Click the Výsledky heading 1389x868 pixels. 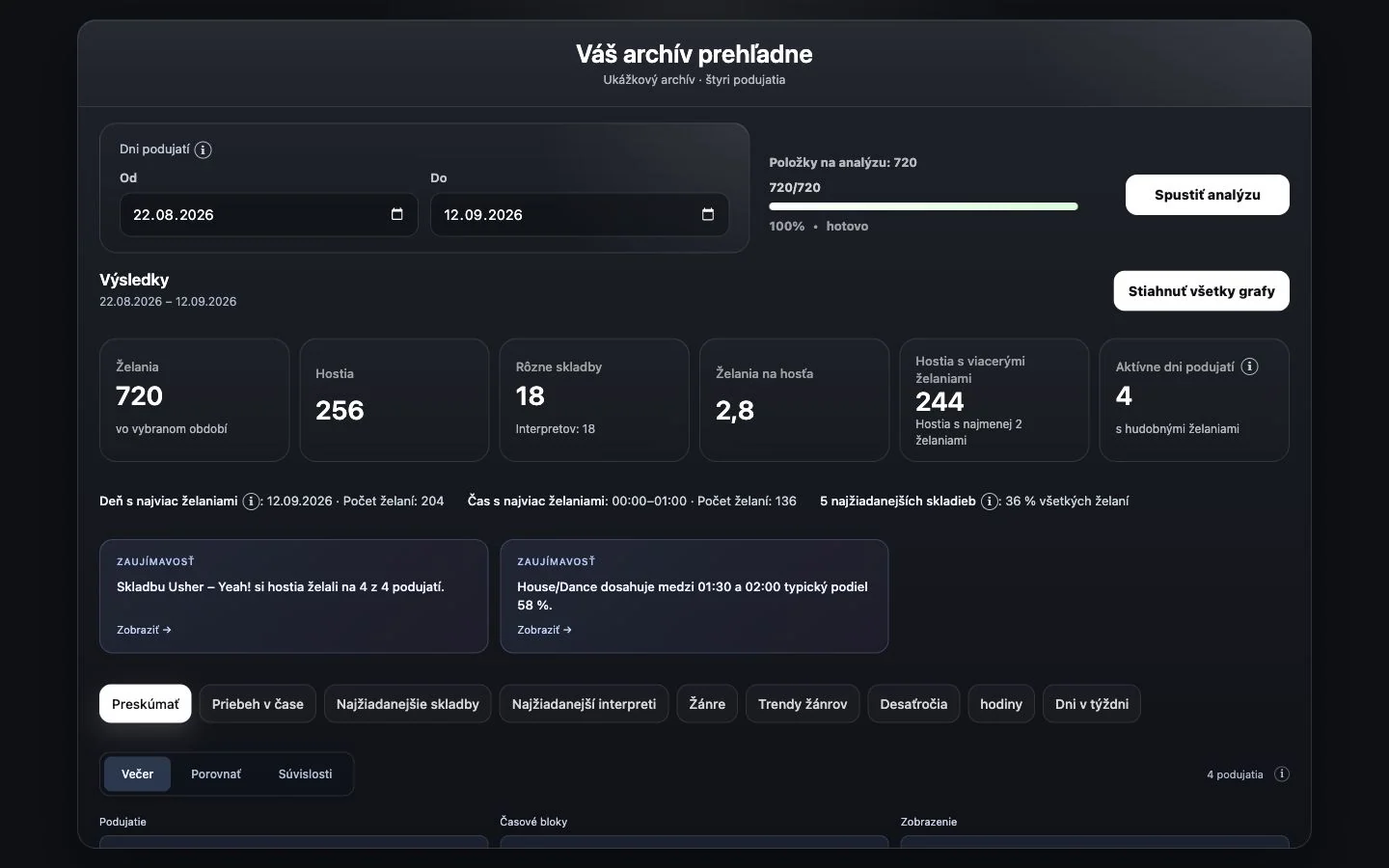134,280
